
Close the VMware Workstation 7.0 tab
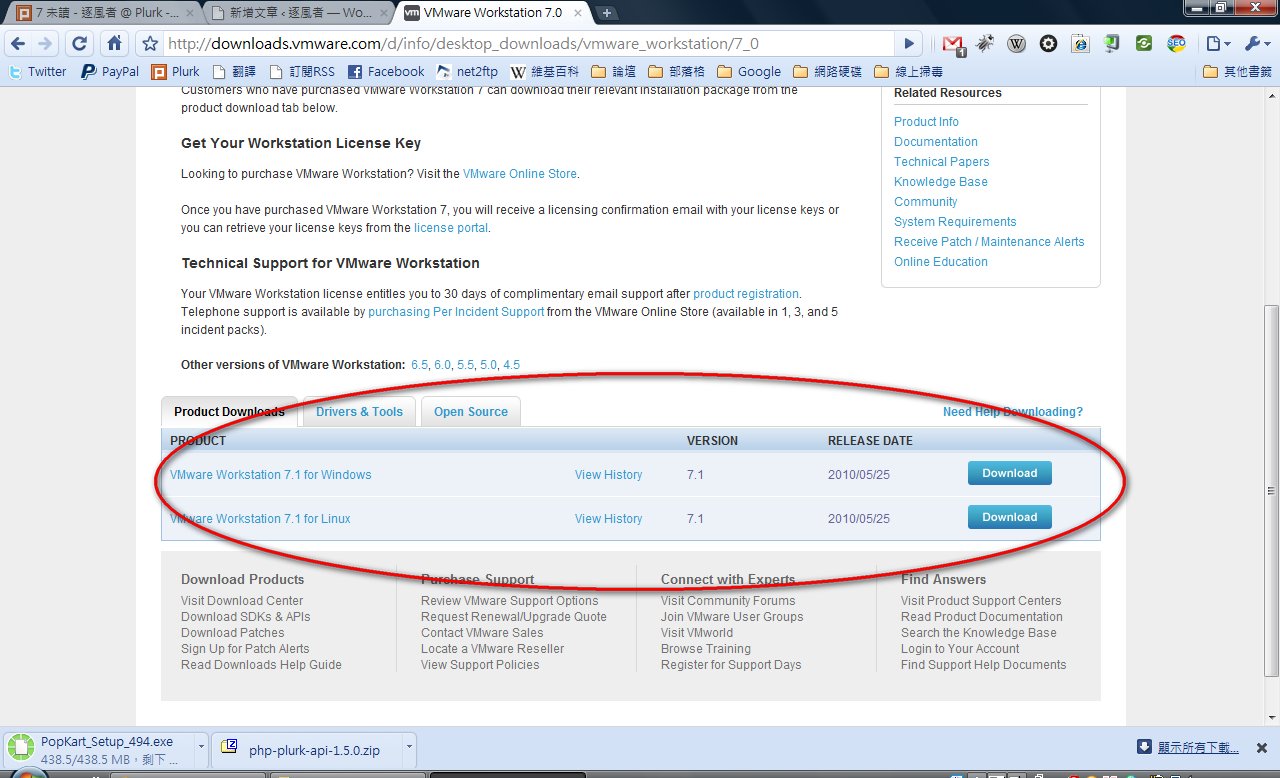tap(580, 13)
